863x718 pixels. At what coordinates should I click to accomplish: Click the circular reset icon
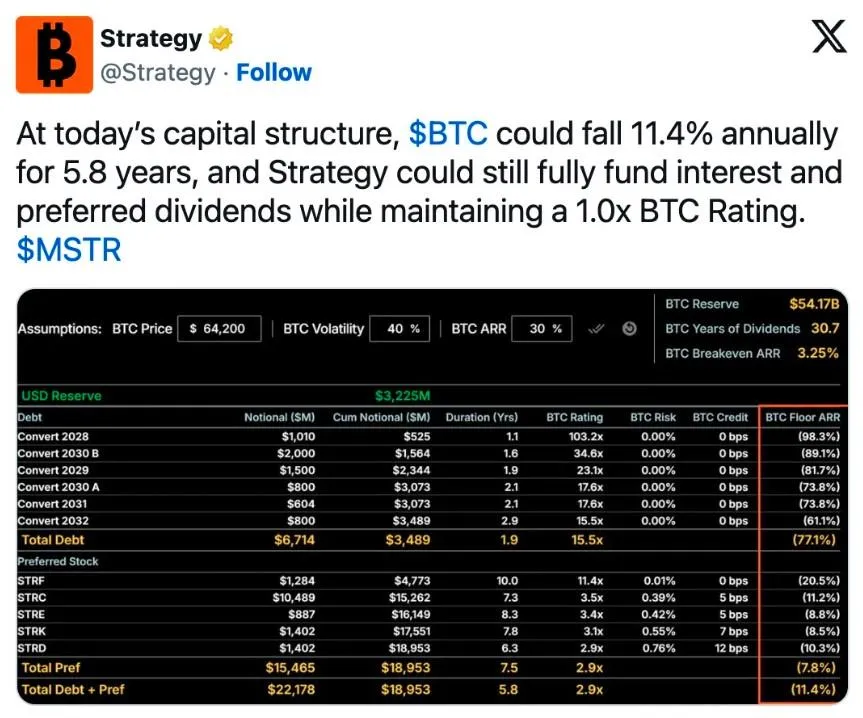[x=629, y=328]
